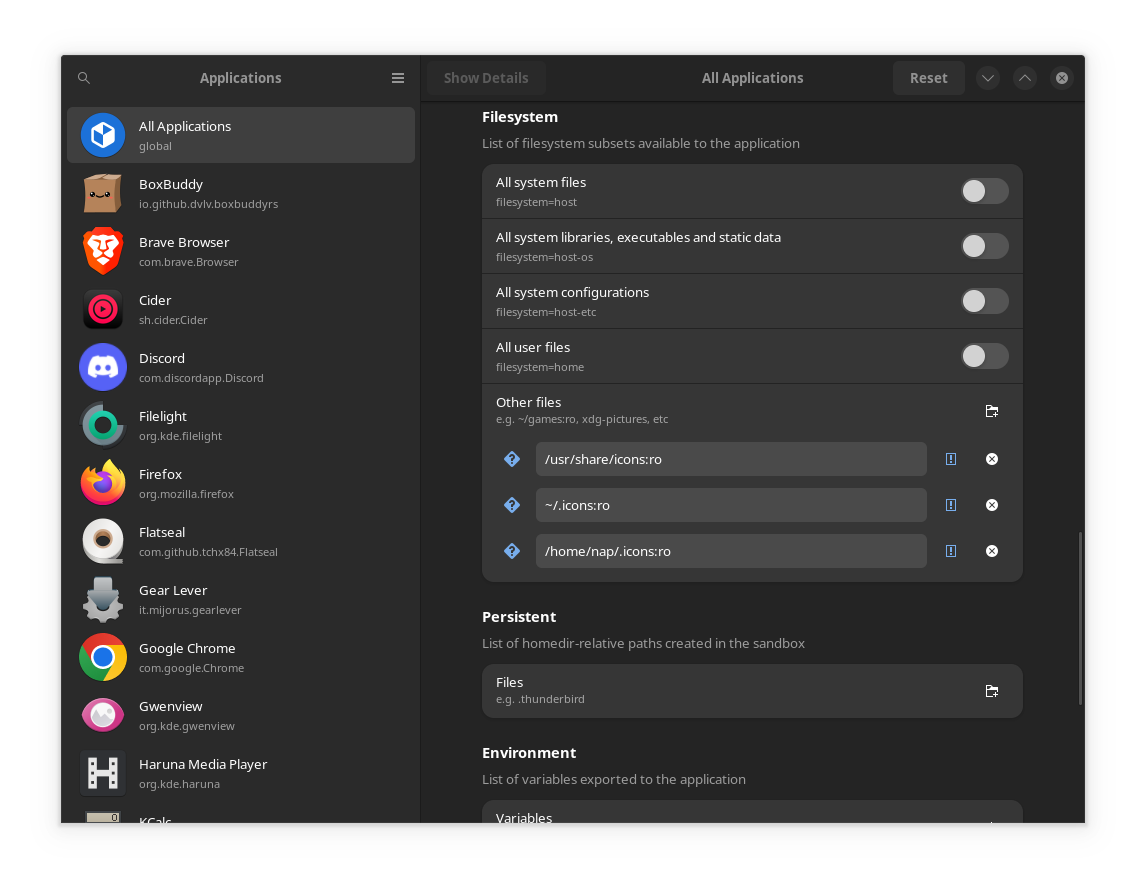Viewport: 1146px width, 890px height.
Task: Click the Reset button
Action: pos(928,77)
